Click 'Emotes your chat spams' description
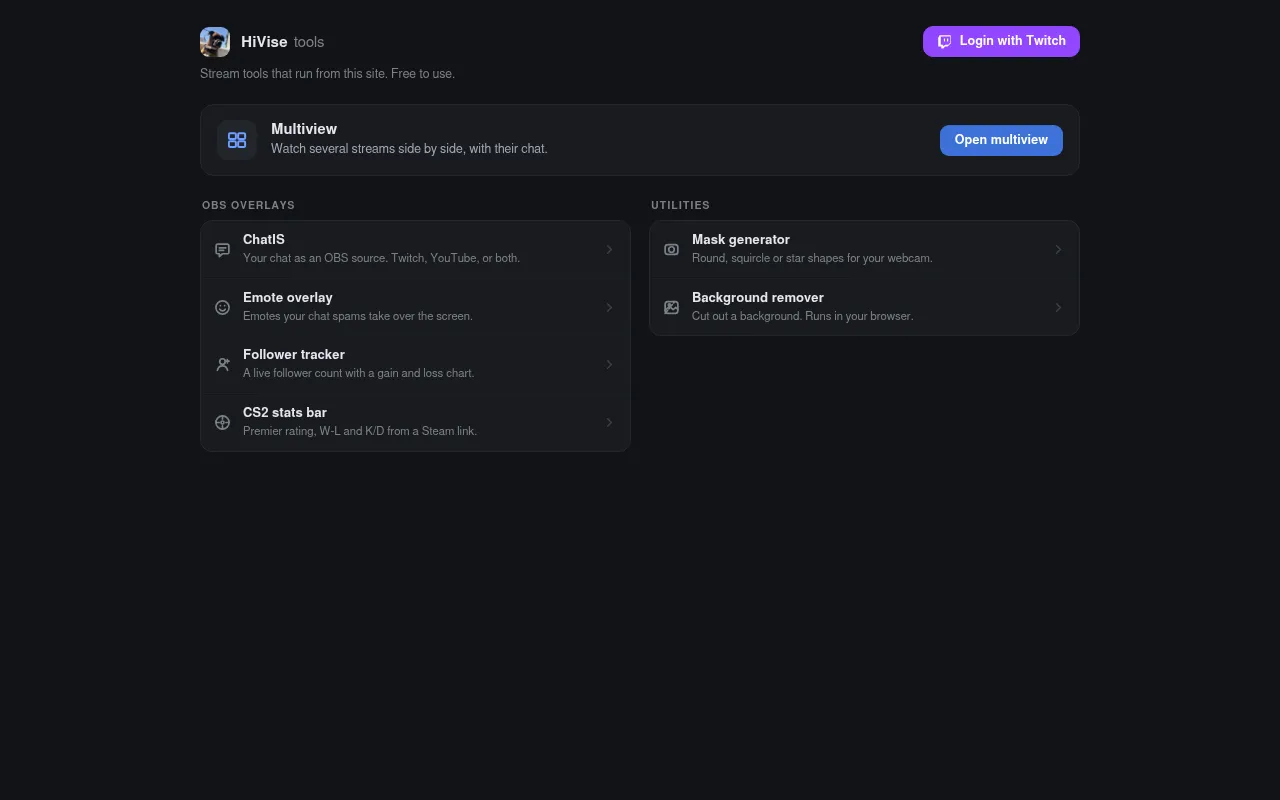 pyautogui.click(x=358, y=316)
